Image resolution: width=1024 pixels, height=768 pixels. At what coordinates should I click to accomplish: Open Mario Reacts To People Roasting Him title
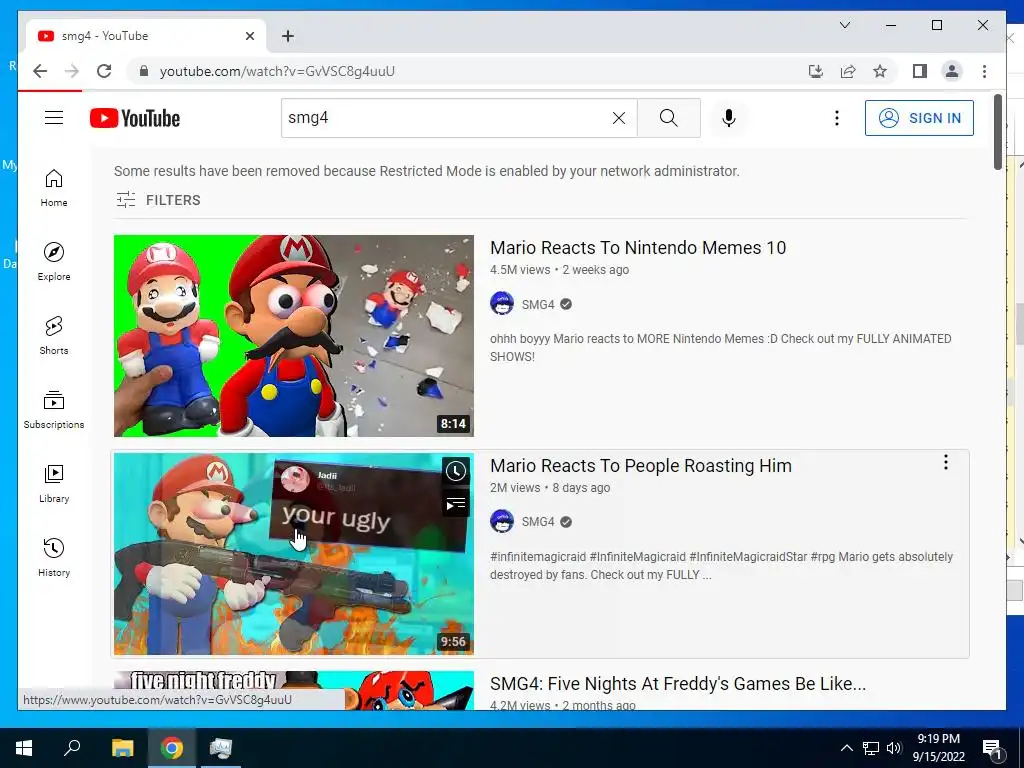pyautogui.click(x=641, y=466)
